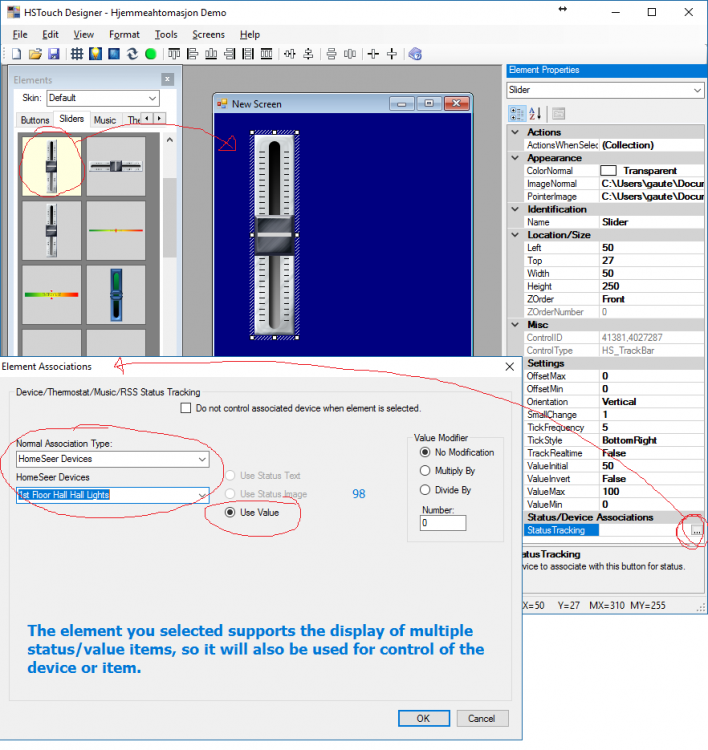708x750 pixels.
Task: Toggle the grid icon in toolbar
Action: tap(76, 54)
